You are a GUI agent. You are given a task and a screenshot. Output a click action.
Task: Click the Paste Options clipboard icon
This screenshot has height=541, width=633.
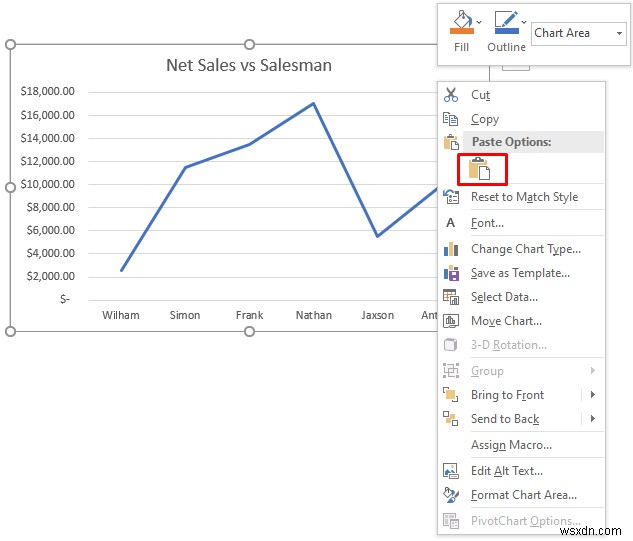click(451, 142)
